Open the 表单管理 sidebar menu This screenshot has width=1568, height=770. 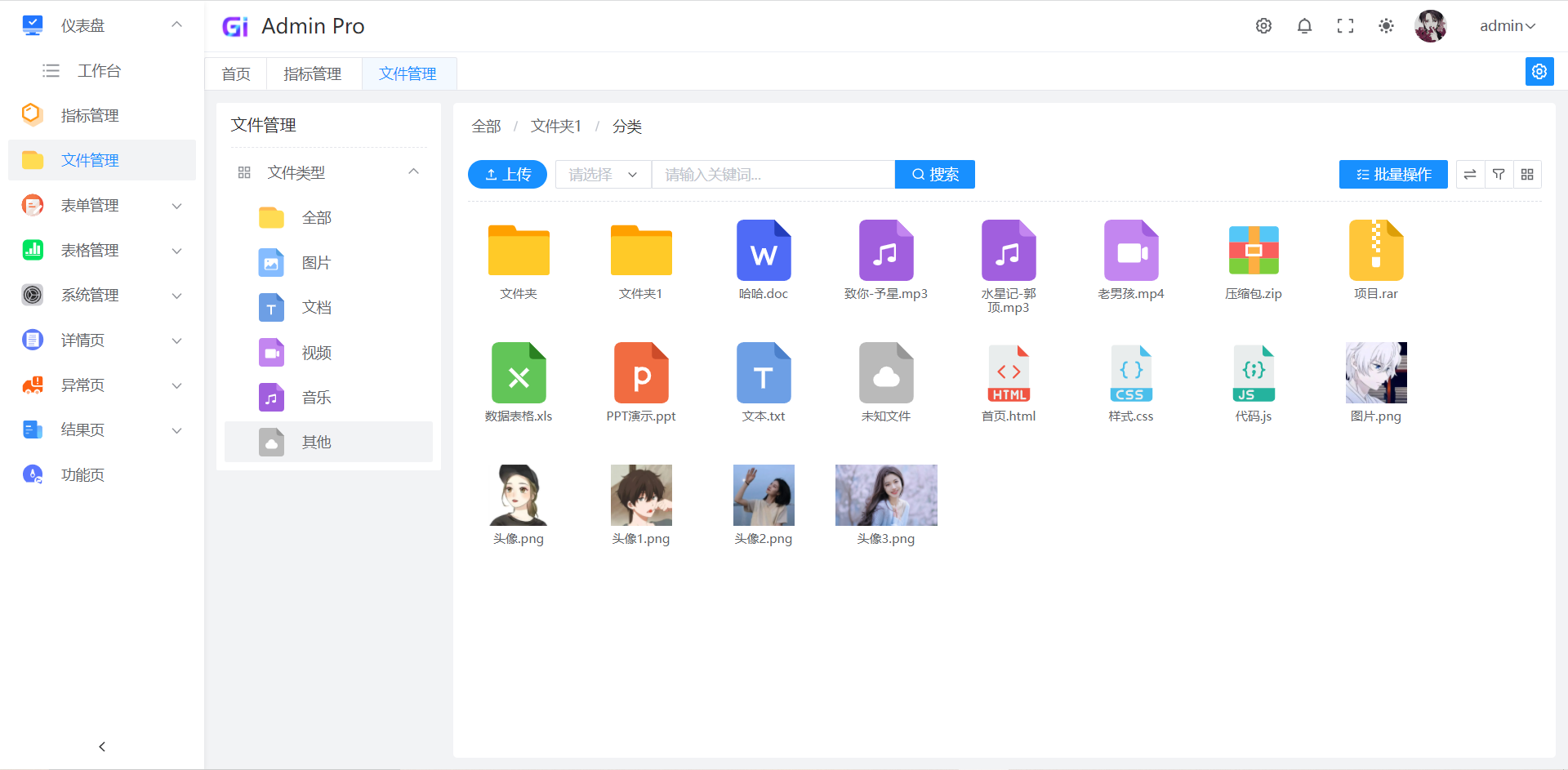point(90,205)
